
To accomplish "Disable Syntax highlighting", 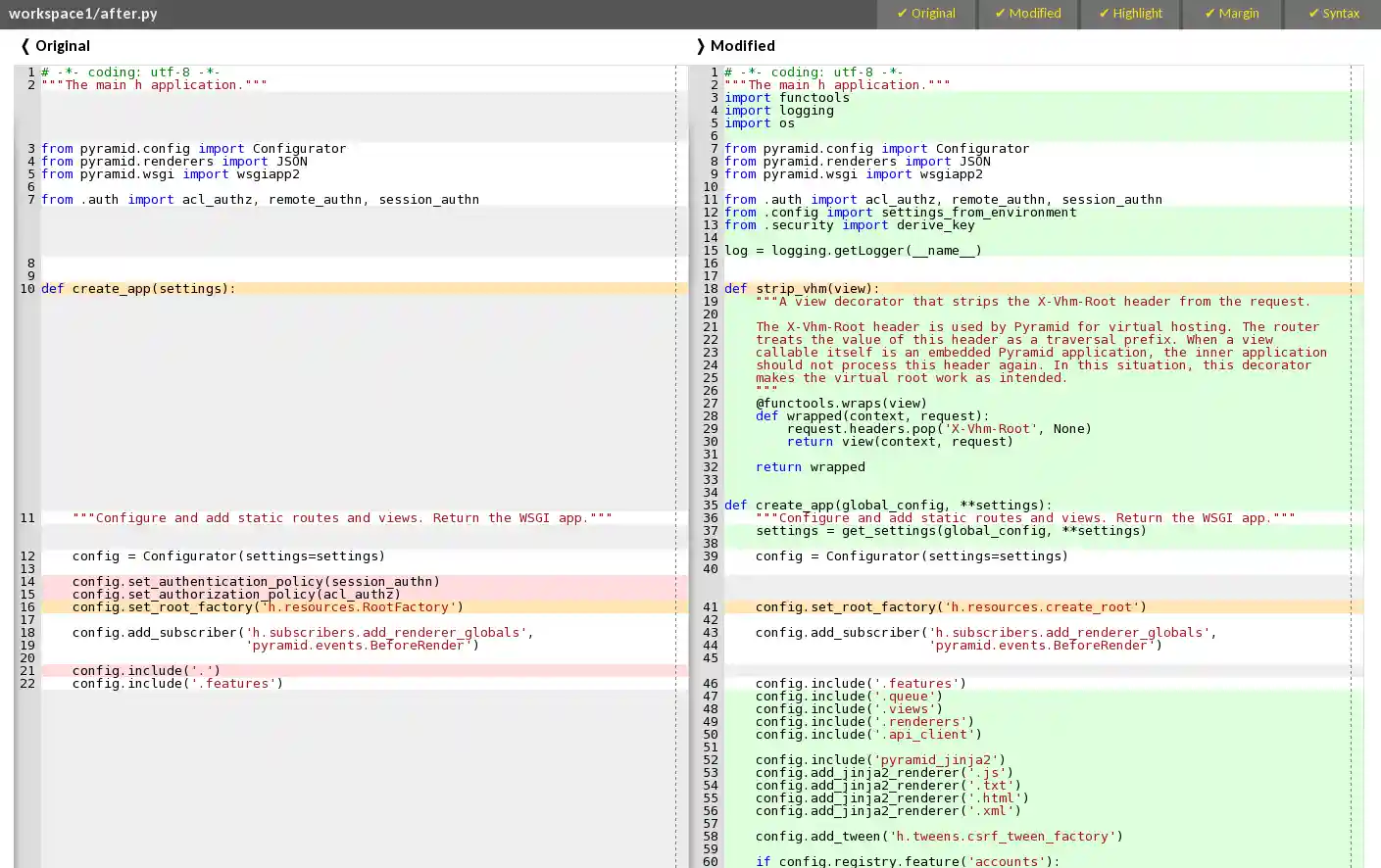I will [1334, 14].
